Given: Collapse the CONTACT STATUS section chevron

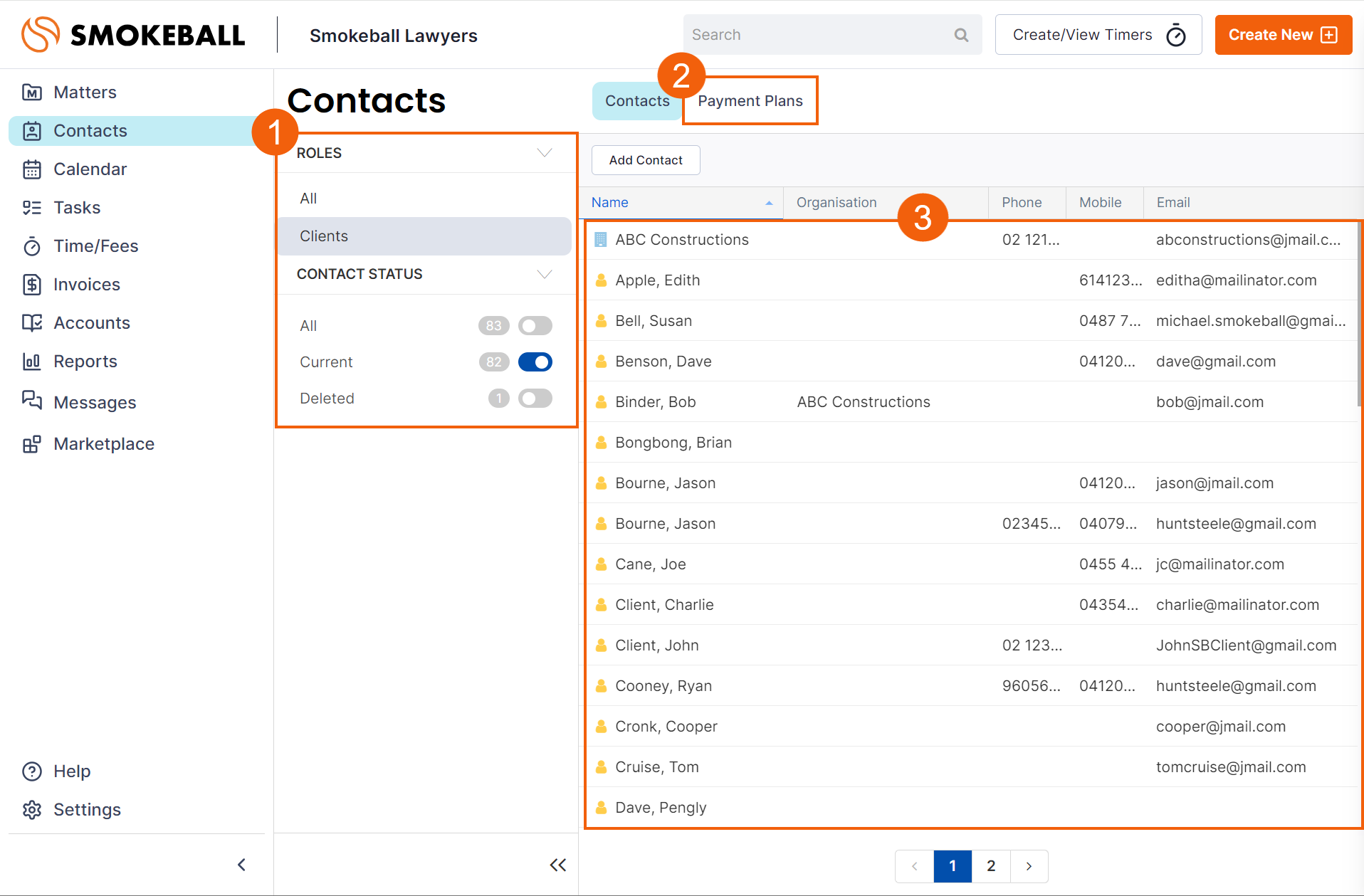Looking at the screenshot, I should click(x=545, y=274).
